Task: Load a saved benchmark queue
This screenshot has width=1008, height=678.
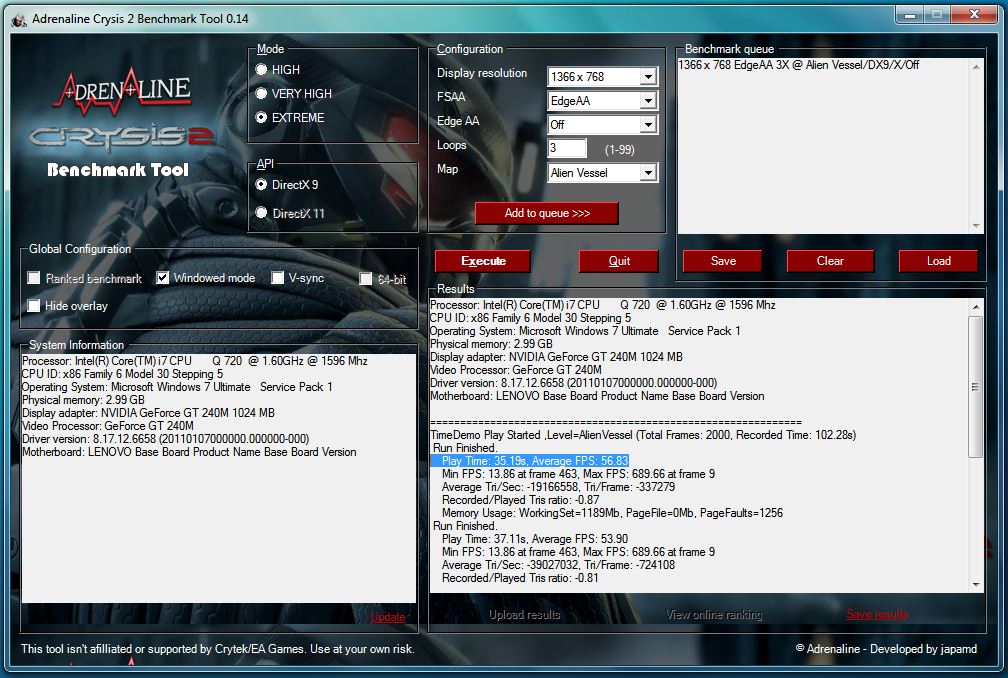Action: (x=938, y=261)
